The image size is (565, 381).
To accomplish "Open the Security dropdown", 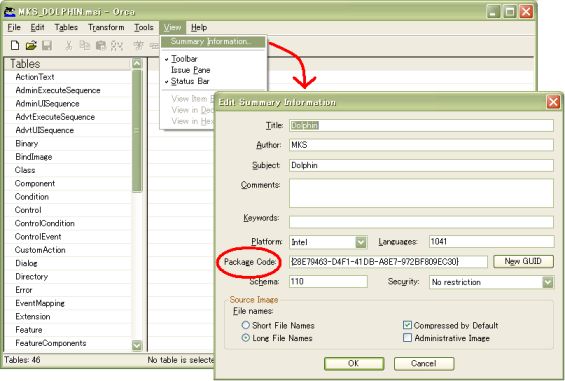I will click(548, 282).
